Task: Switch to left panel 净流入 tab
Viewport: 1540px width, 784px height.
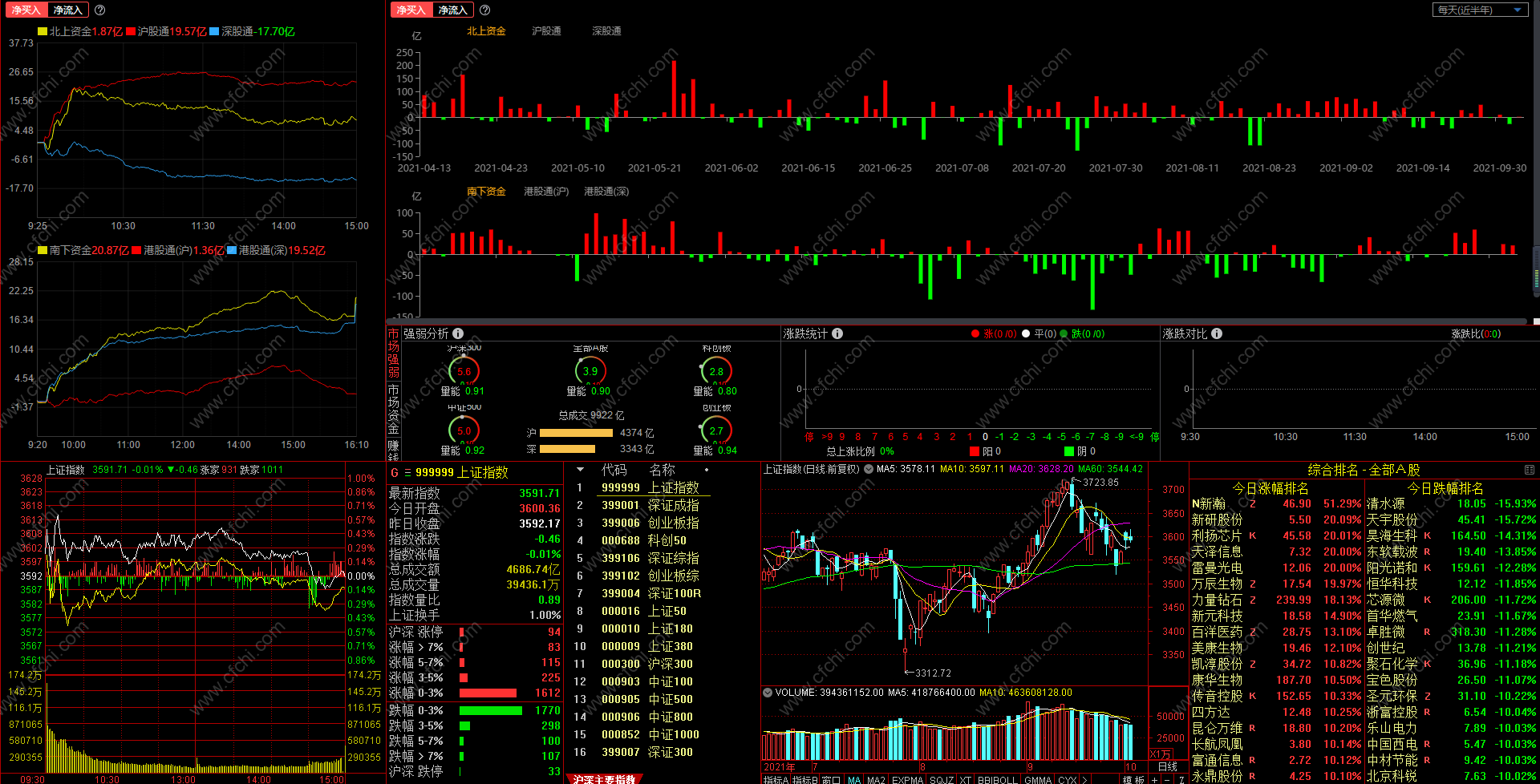Action: pos(67,10)
